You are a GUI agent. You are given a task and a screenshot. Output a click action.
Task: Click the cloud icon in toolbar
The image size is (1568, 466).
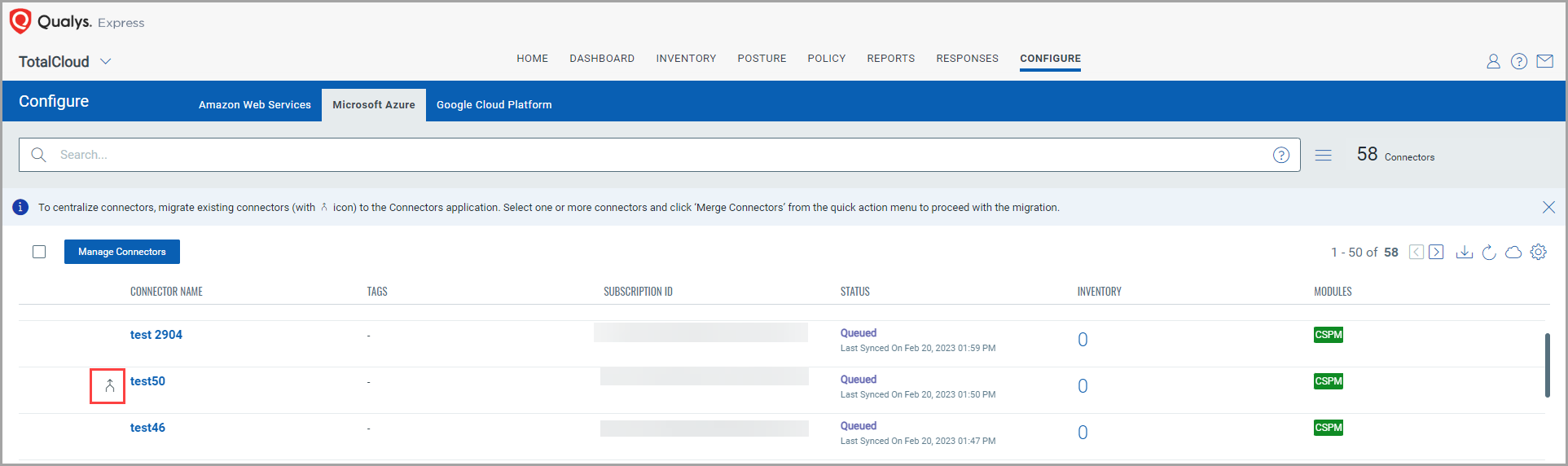pyautogui.click(x=1513, y=252)
